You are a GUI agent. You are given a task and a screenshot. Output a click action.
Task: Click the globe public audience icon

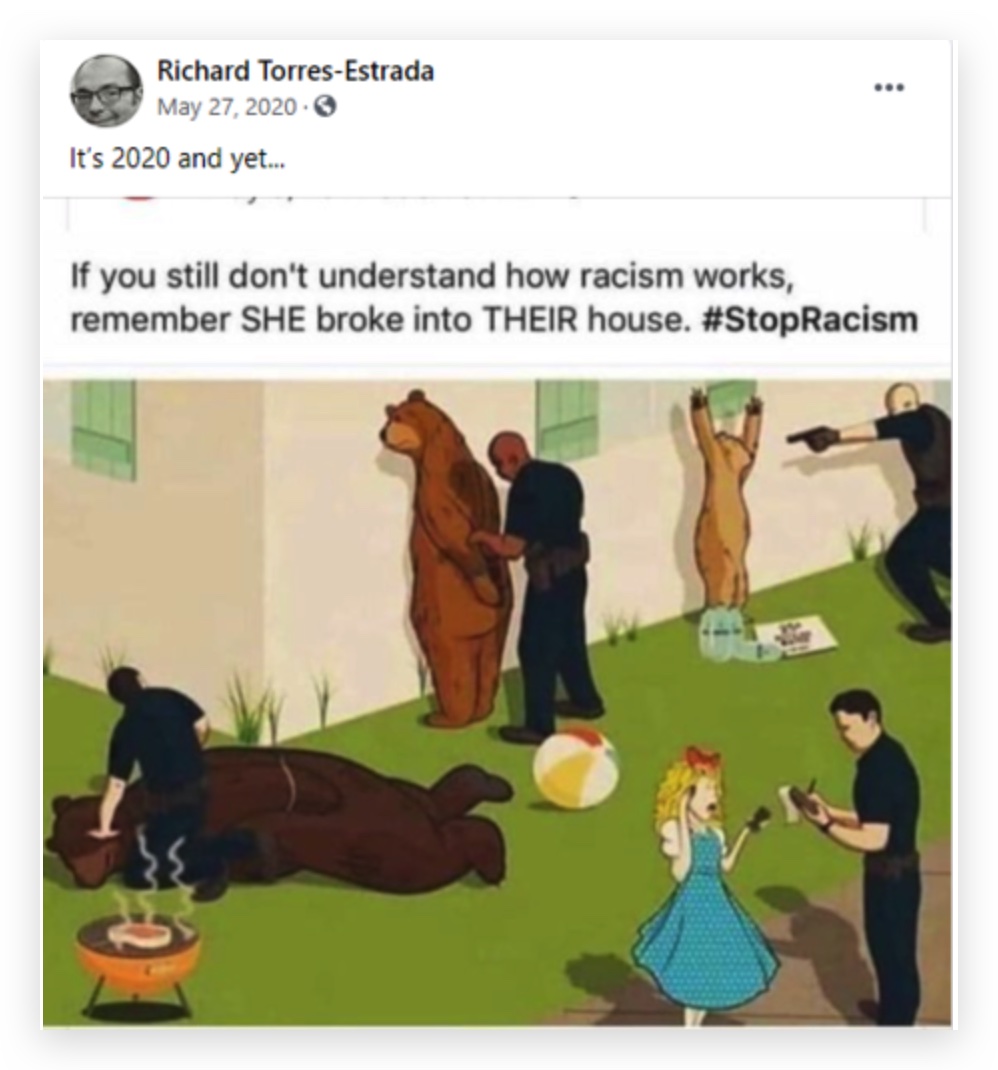(x=325, y=106)
